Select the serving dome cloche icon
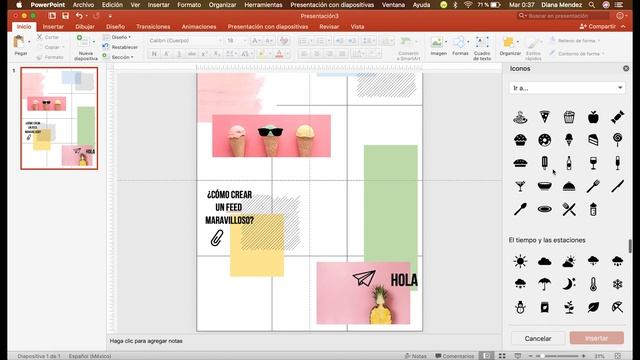The height and width of the screenshot is (360, 640). tap(569, 186)
